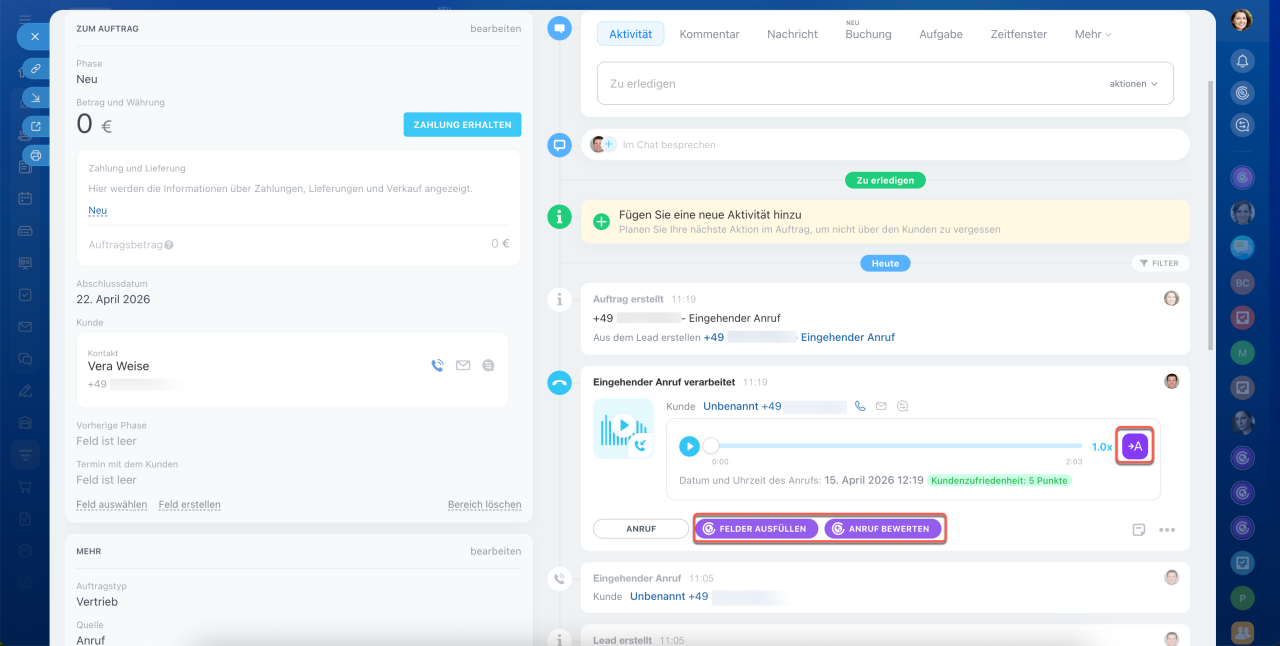Add a note to the call activity

[x=1138, y=530]
